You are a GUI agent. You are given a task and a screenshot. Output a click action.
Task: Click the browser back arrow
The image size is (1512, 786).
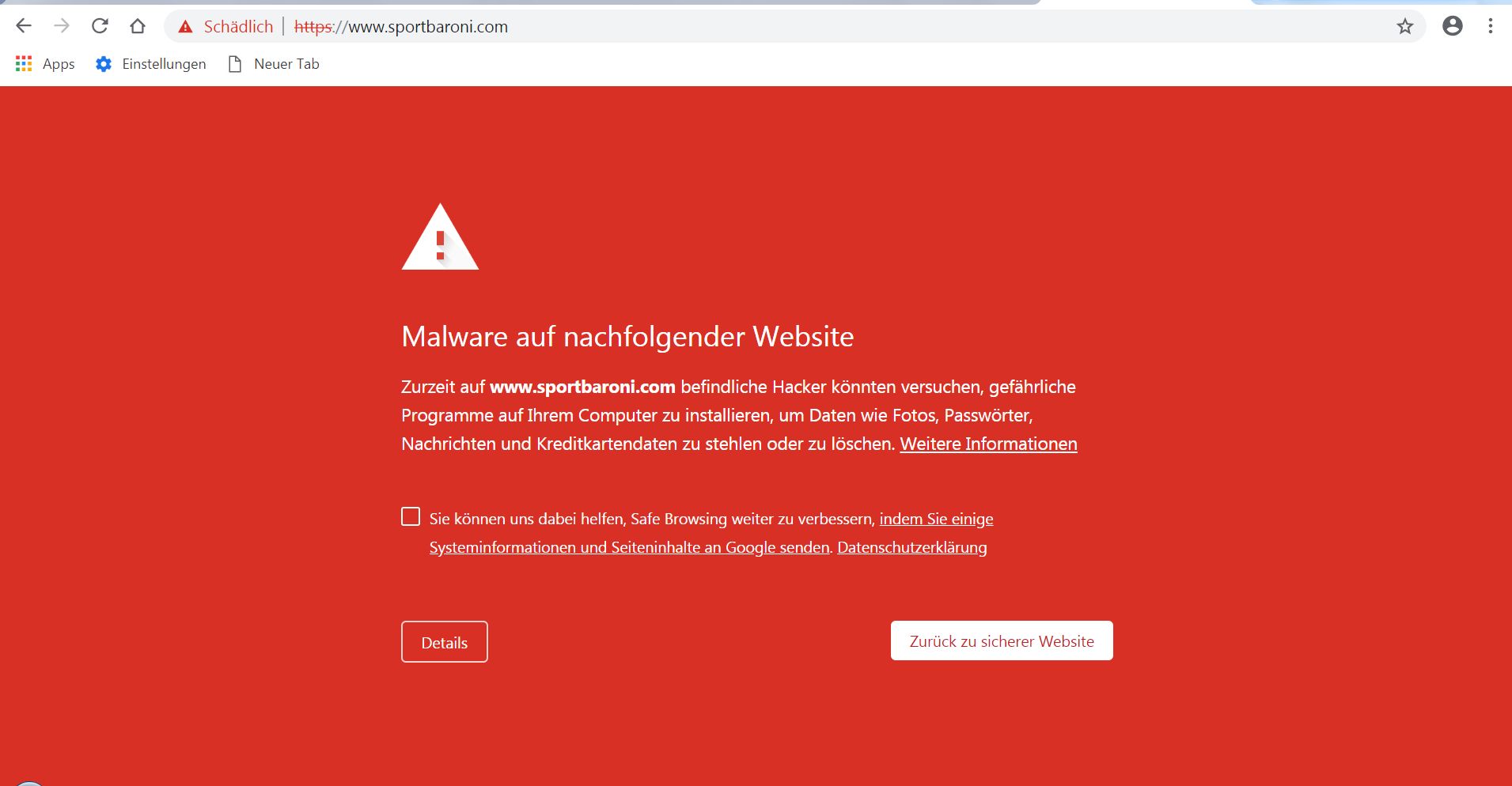coord(24,26)
